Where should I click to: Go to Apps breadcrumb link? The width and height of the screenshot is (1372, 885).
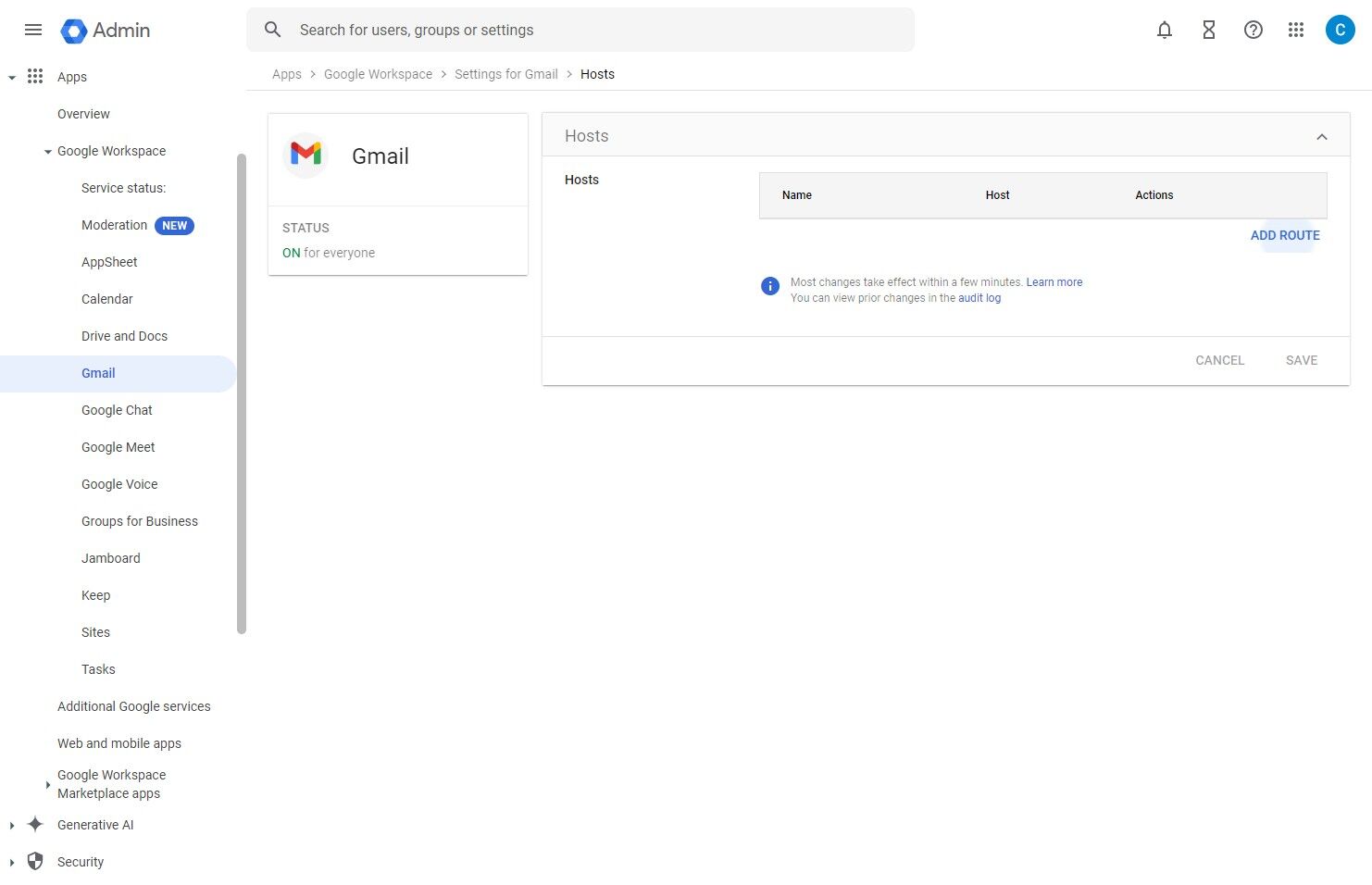click(x=287, y=74)
